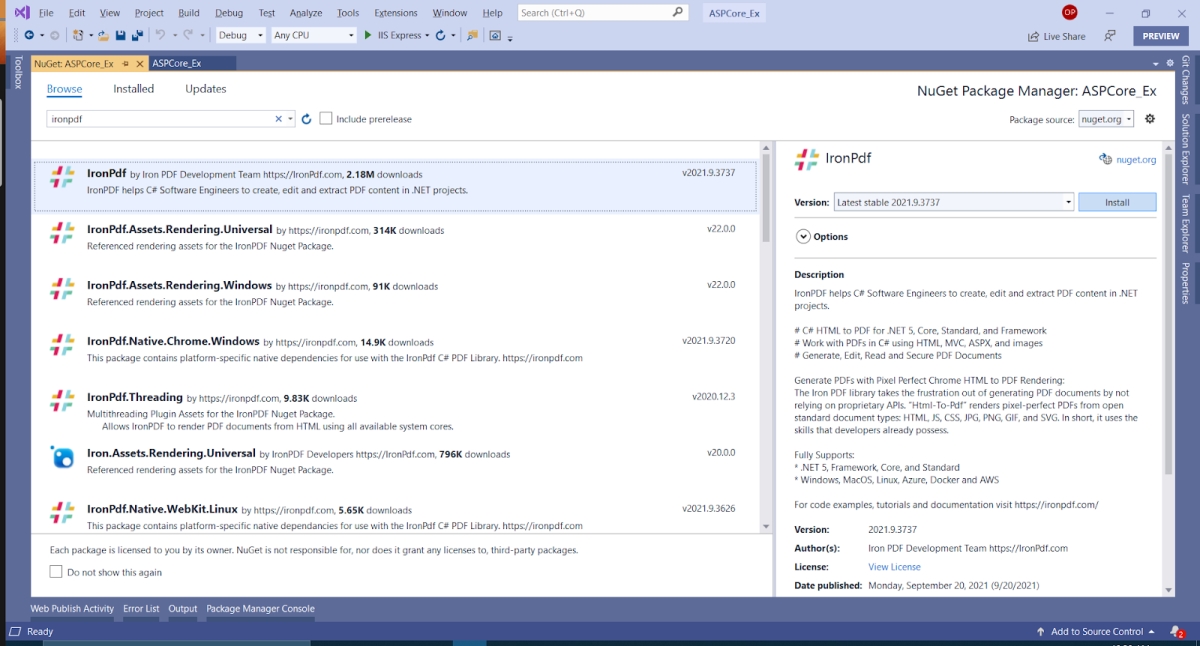Select the IronPdf.Assets.Rendering.Windows package

tap(396, 291)
